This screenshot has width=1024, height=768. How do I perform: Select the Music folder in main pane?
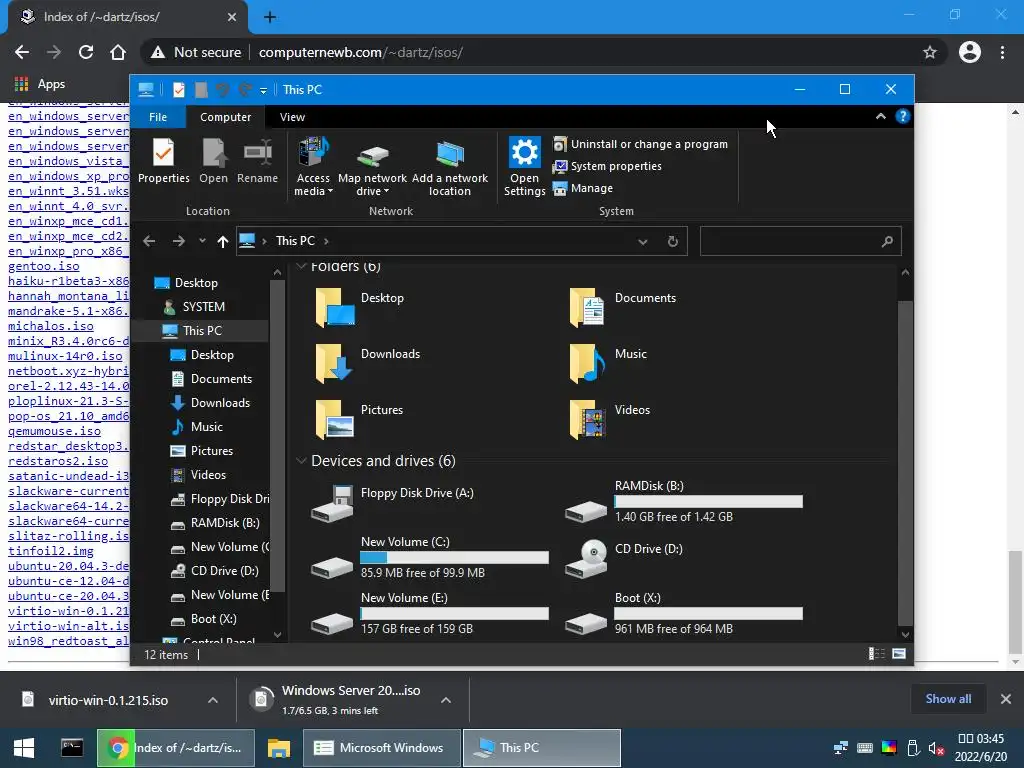coord(609,363)
